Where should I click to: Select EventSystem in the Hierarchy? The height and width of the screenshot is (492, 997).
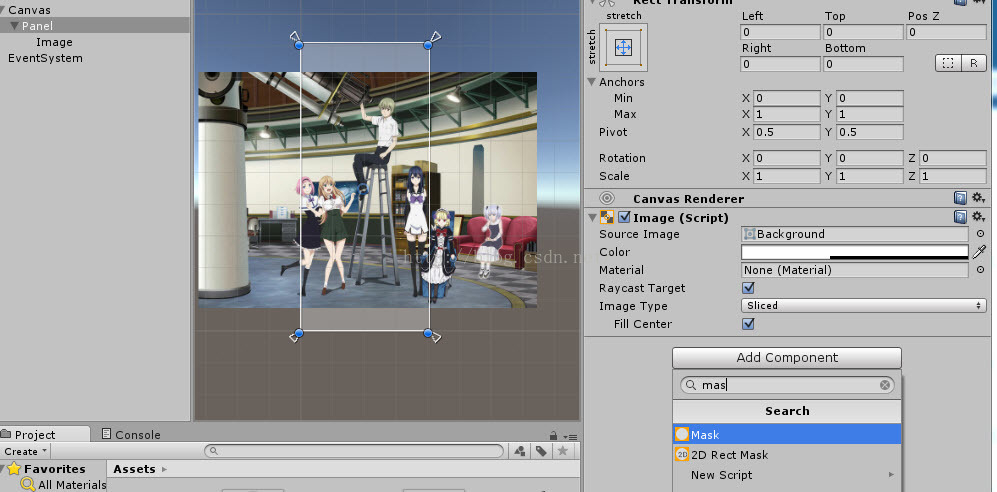(x=45, y=58)
